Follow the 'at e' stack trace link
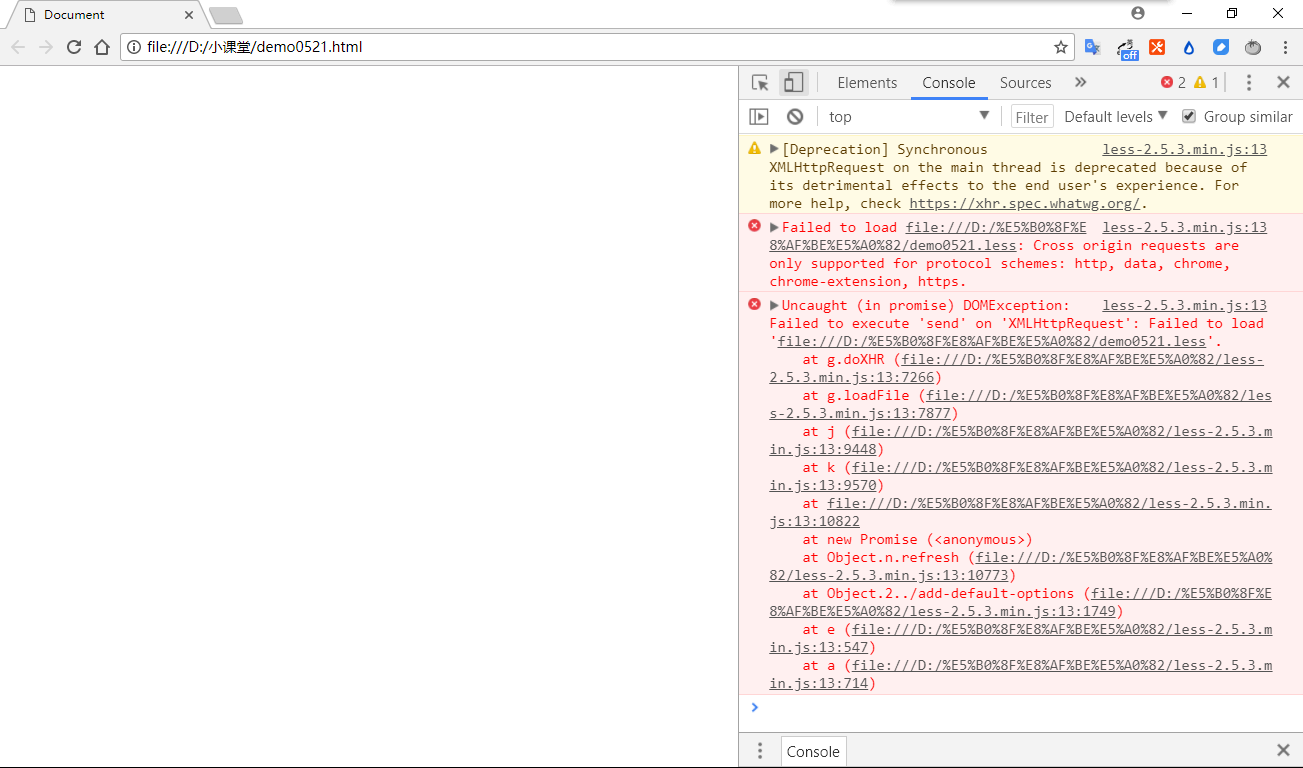1303x768 pixels. pos(1020,638)
